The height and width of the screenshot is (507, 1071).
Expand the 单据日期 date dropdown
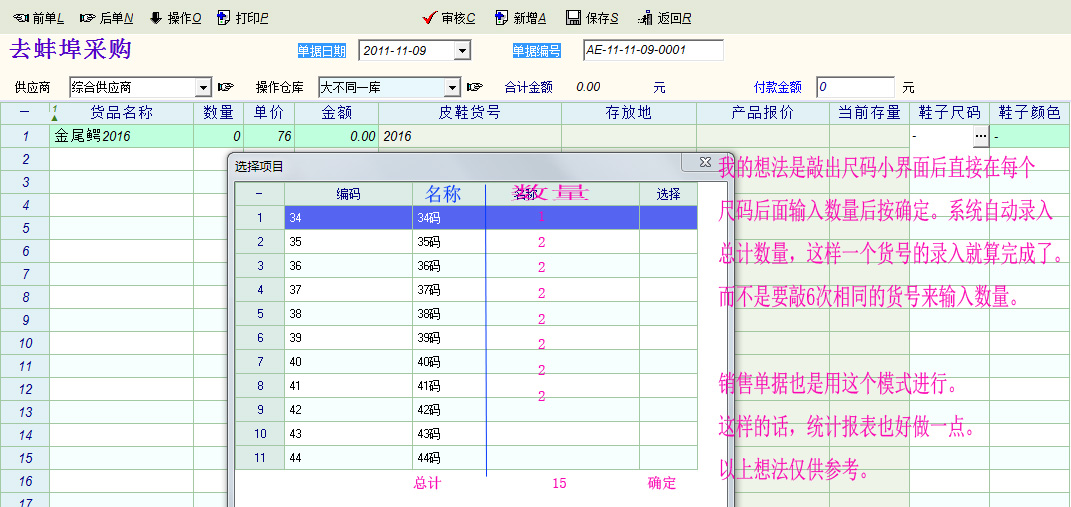coord(461,51)
